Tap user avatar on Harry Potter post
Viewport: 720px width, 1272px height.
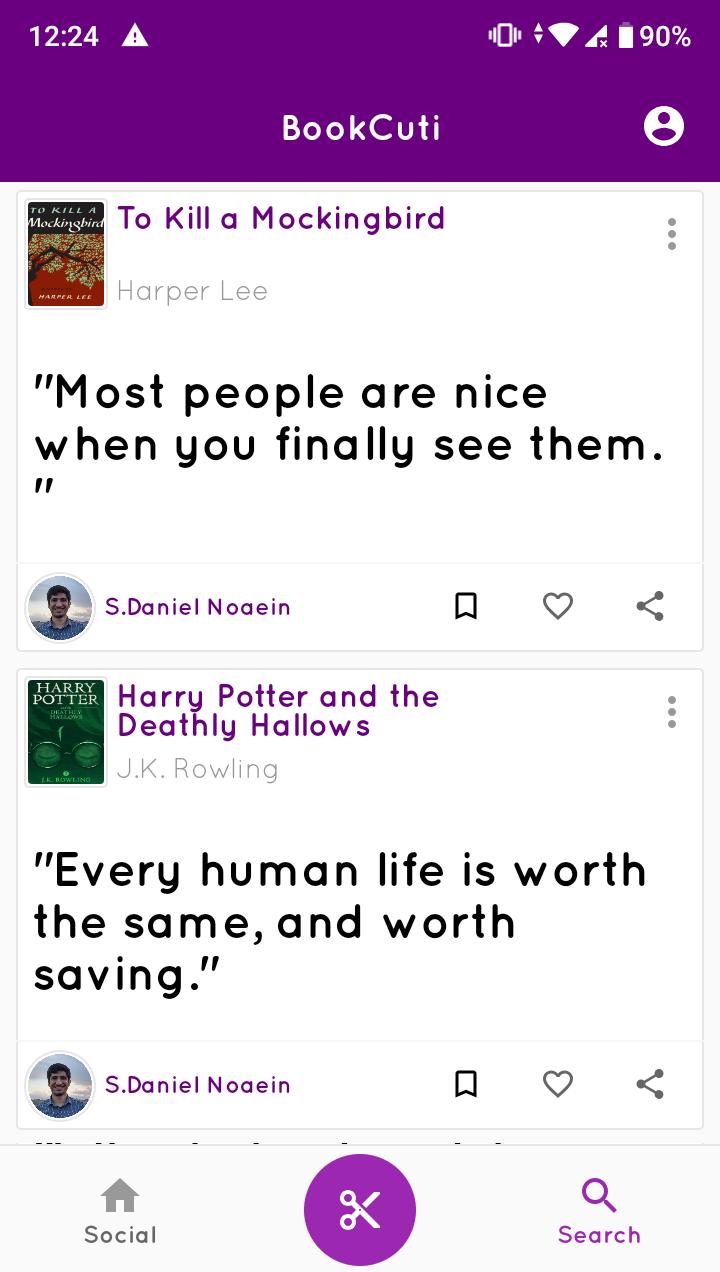[x=60, y=1085]
